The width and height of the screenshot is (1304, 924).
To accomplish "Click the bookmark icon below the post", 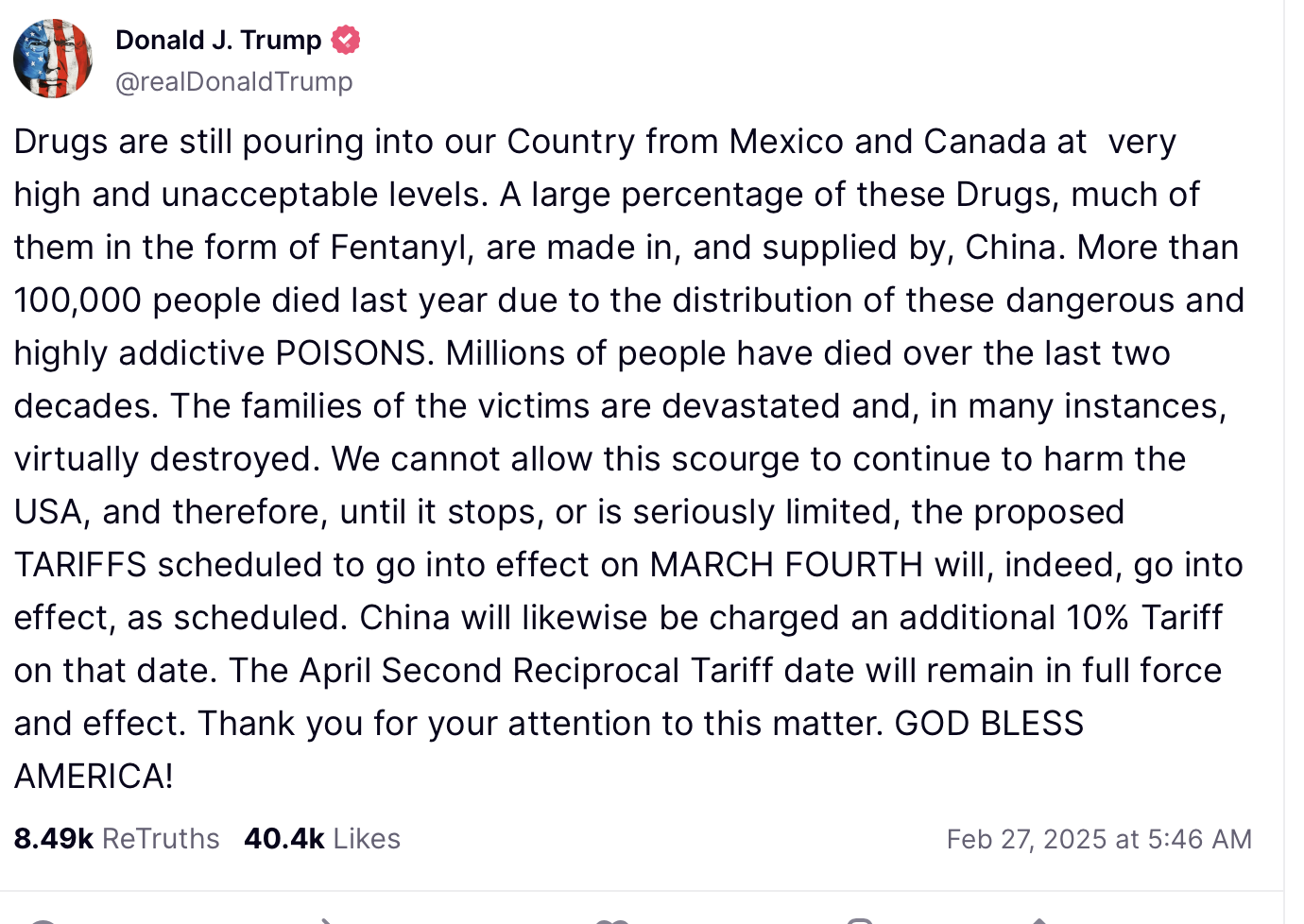I will point(859,920).
